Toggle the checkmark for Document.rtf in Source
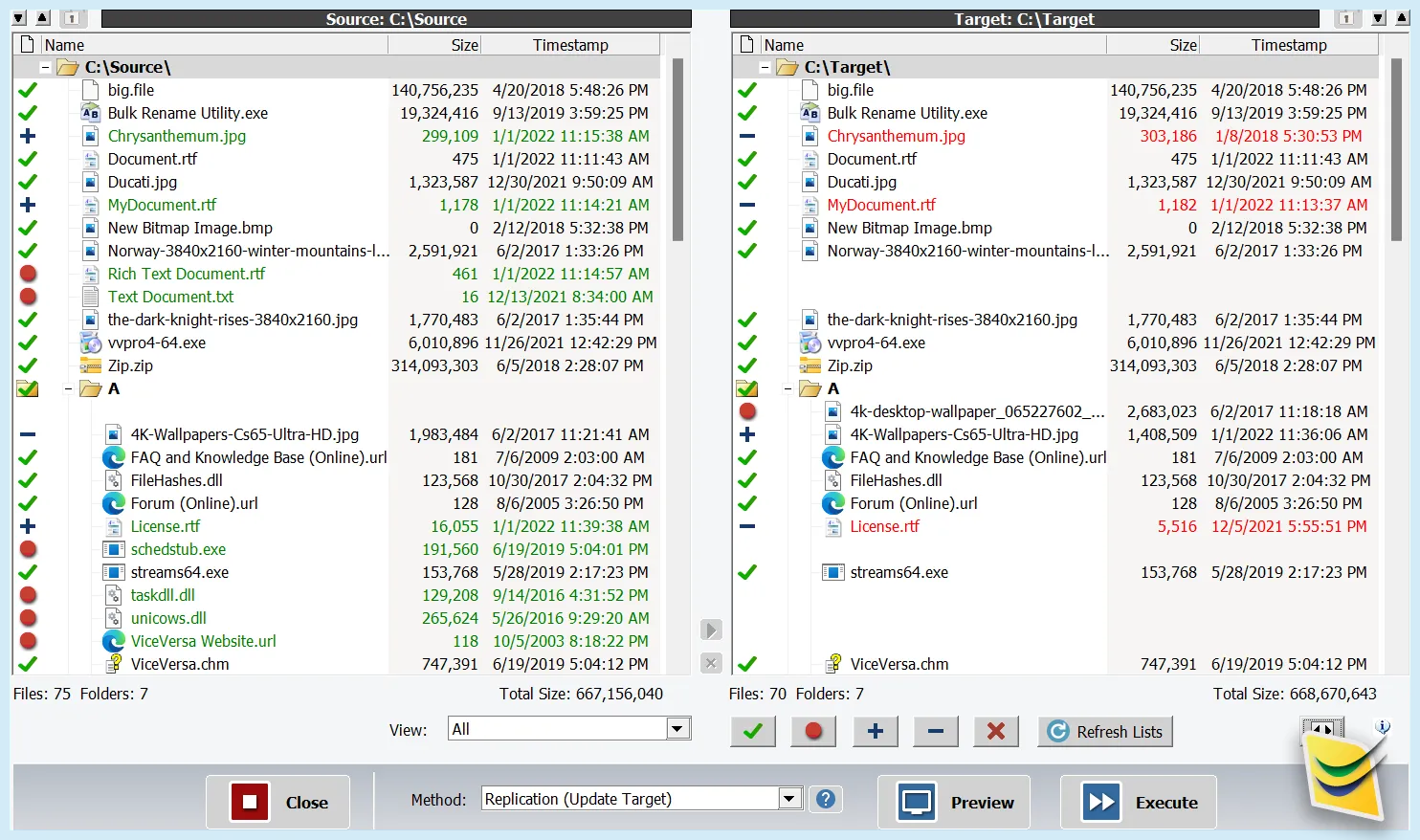 click(28, 159)
